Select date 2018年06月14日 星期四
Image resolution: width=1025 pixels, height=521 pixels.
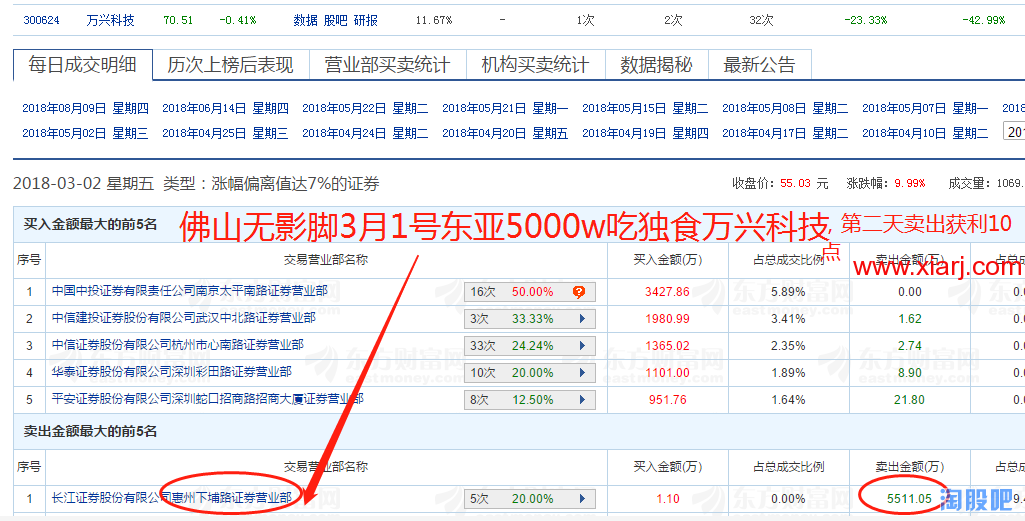click(226, 109)
